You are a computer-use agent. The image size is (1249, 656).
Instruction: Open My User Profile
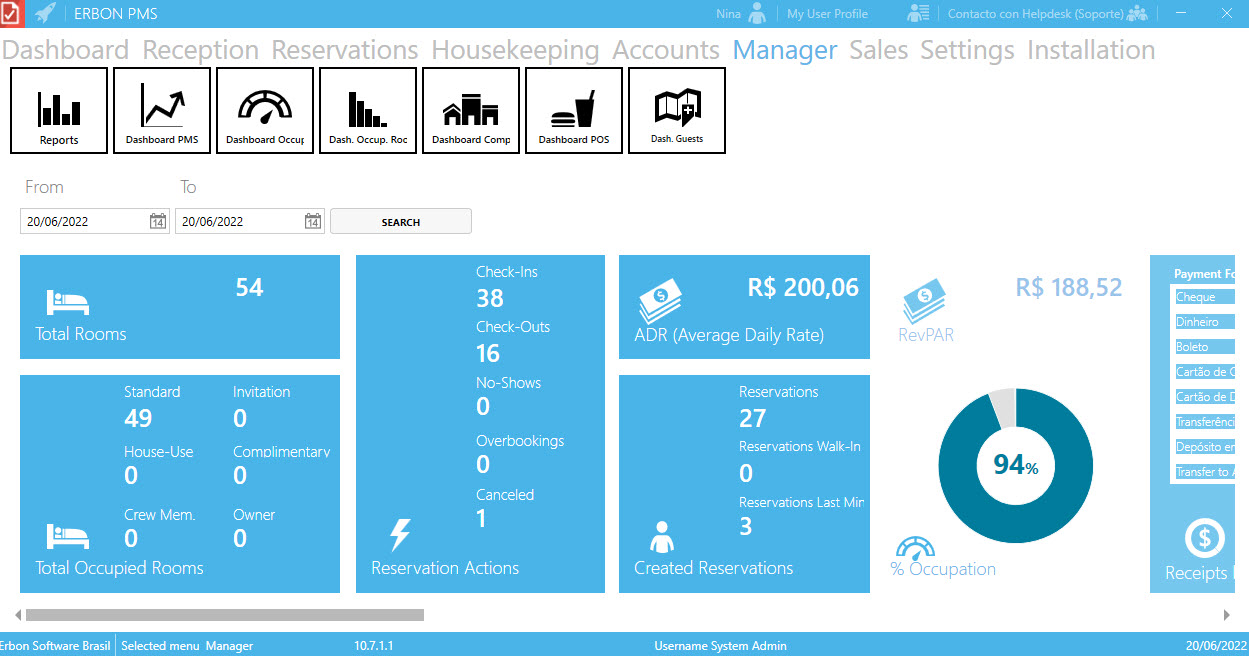(x=827, y=14)
